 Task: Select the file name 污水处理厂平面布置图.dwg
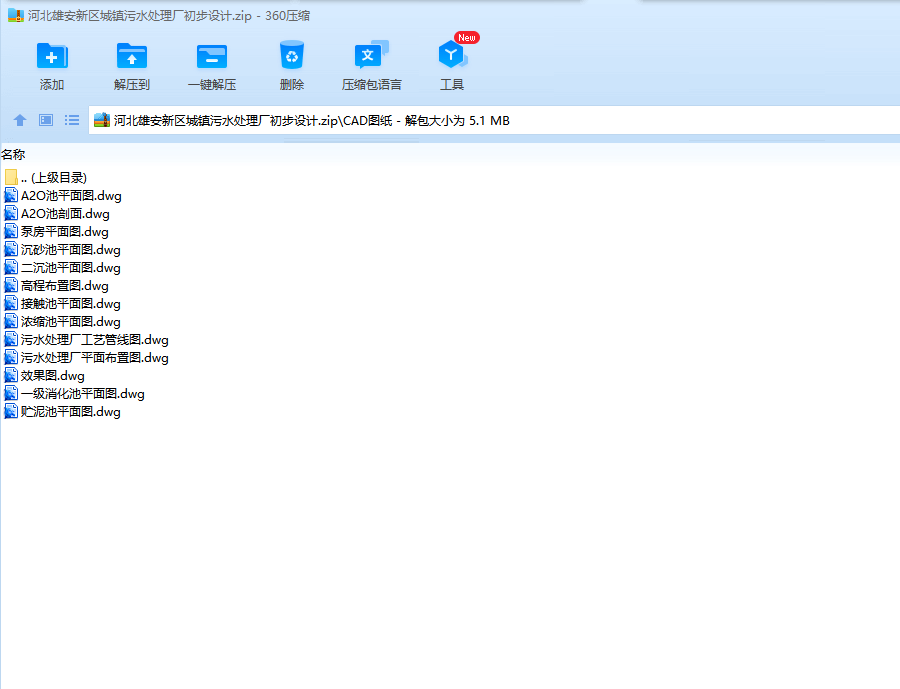coord(95,358)
